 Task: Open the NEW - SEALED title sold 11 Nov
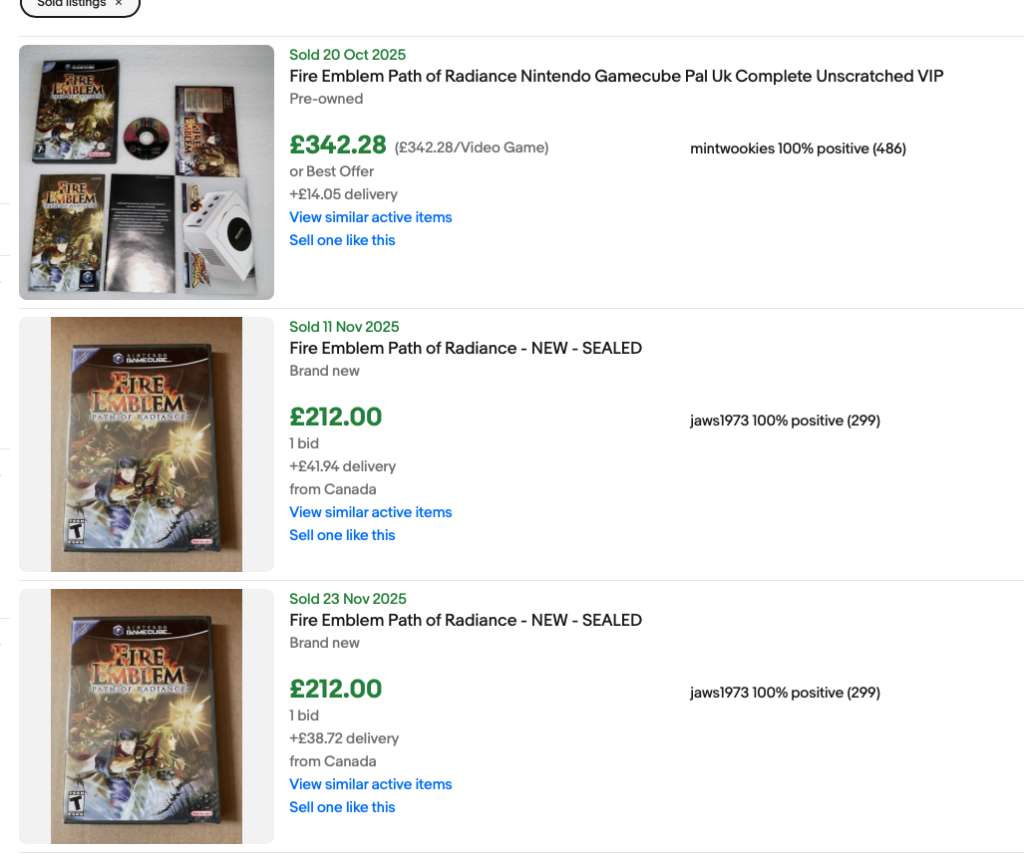465,348
